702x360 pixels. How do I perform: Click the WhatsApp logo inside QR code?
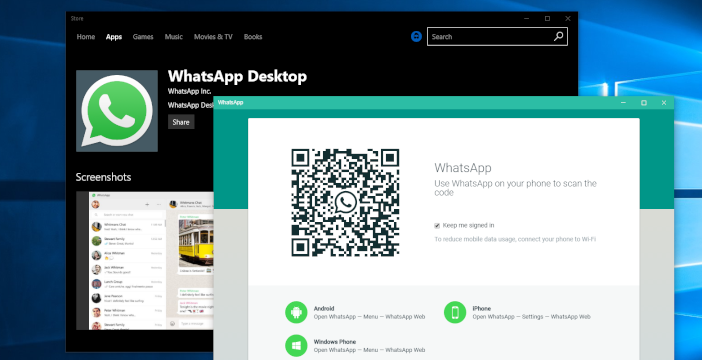point(345,203)
